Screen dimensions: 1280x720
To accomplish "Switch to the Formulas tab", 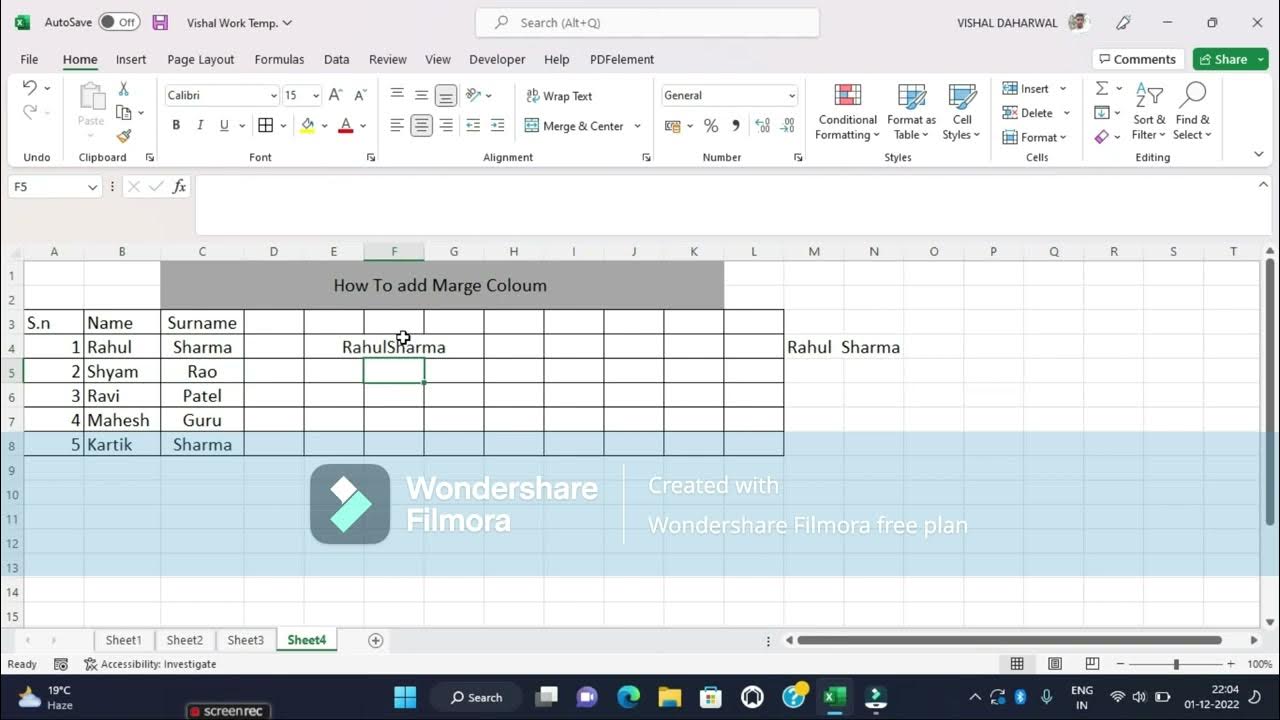I will click(x=279, y=59).
